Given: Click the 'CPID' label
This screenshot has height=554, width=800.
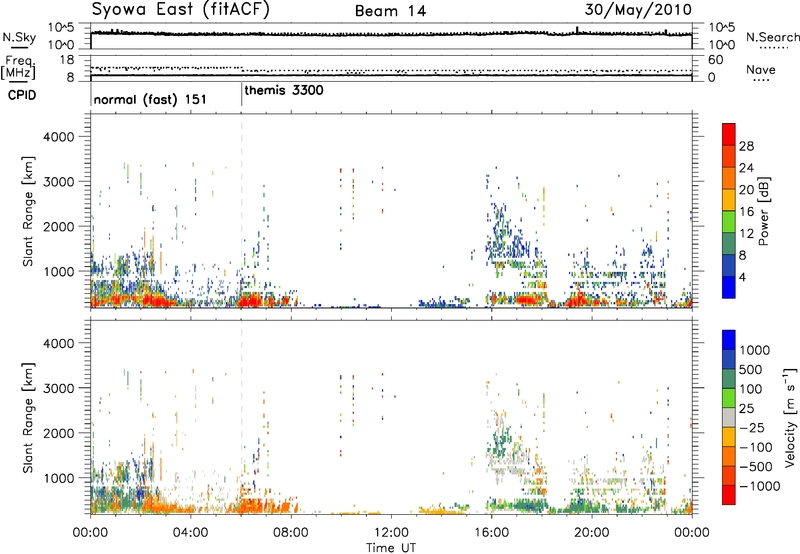Looking at the screenshot, I should click(x=22, y=95).
